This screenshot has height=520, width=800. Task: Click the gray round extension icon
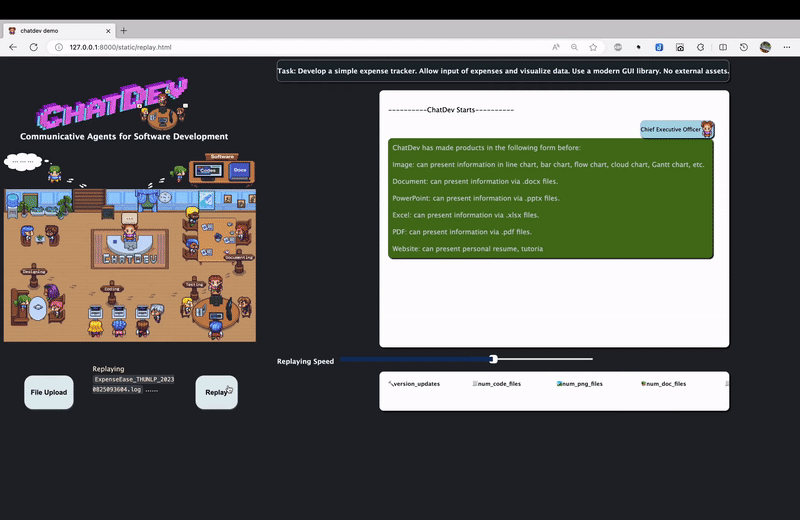point(618,47)
